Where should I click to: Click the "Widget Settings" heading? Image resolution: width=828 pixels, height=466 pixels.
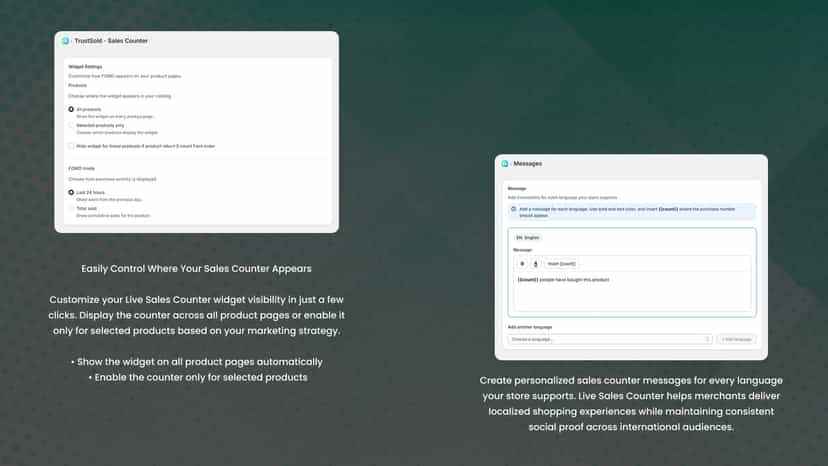pyautogui.click(x=85, y=67)
